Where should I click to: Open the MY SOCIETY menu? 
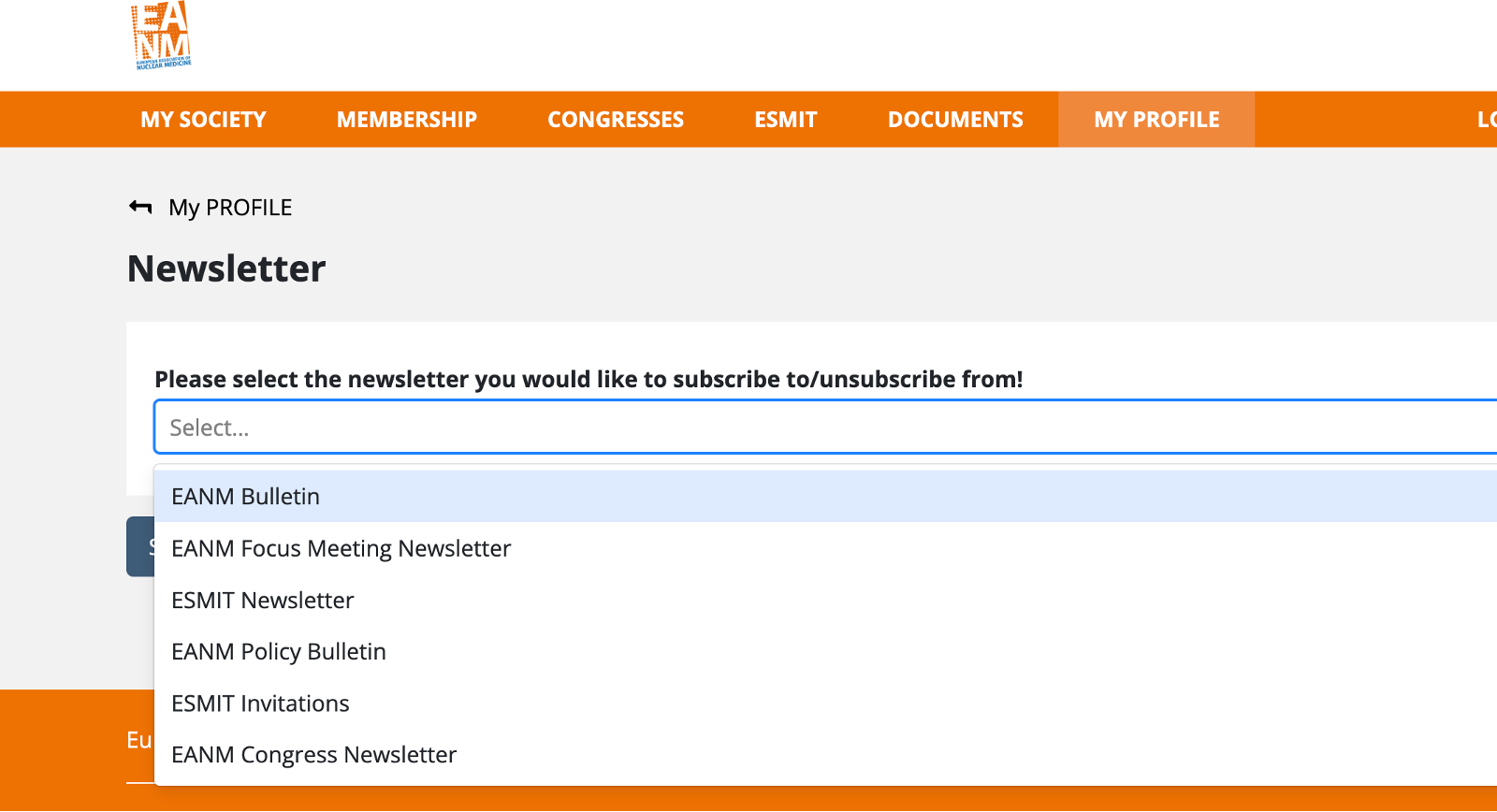[x=203, y=120]
